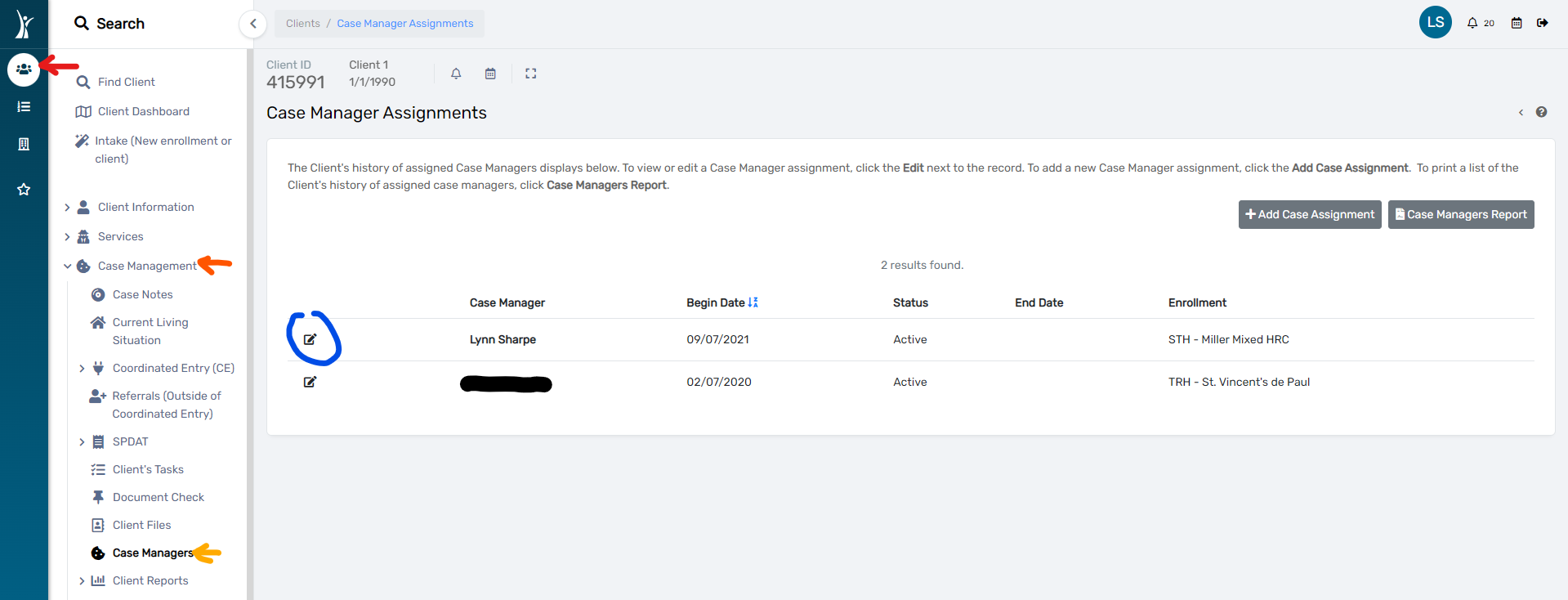Image resolution: width=1568 pixels, height=600 pixels.
Task: Open the help question mark icon
Action: click(x=1541, y=112)
